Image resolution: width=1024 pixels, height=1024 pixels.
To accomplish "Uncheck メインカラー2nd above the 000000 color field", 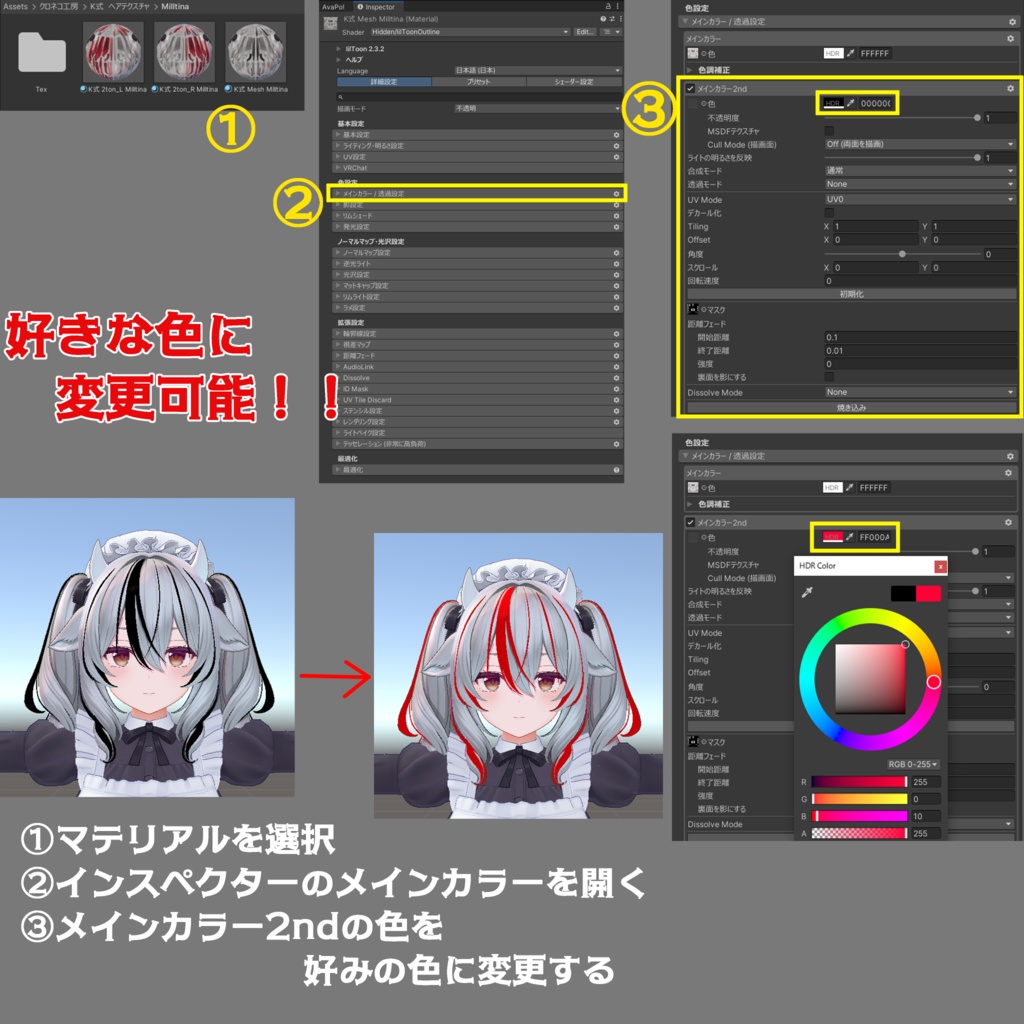I will tap(690, 89).
